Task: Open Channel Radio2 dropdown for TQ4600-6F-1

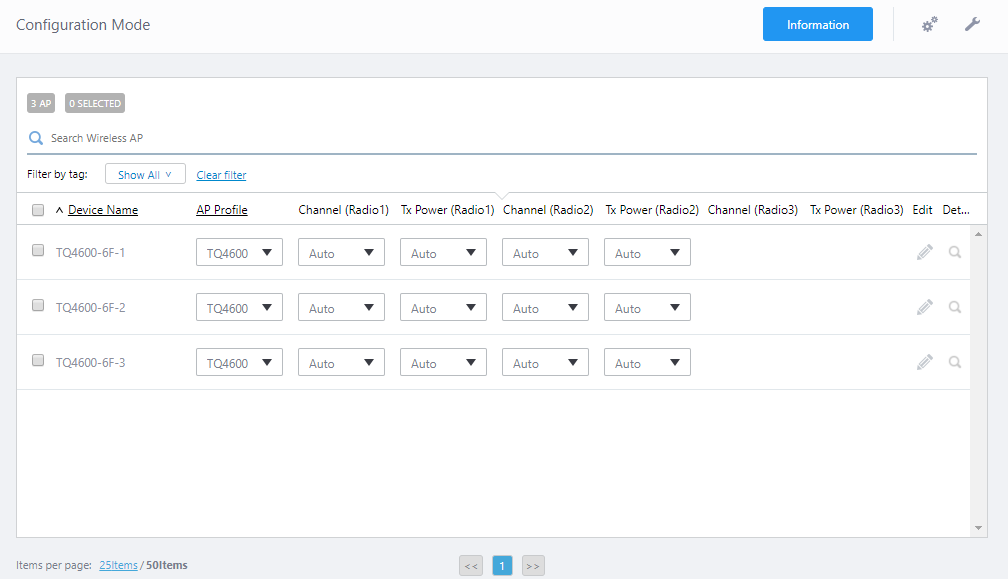Action: [545, 253]
